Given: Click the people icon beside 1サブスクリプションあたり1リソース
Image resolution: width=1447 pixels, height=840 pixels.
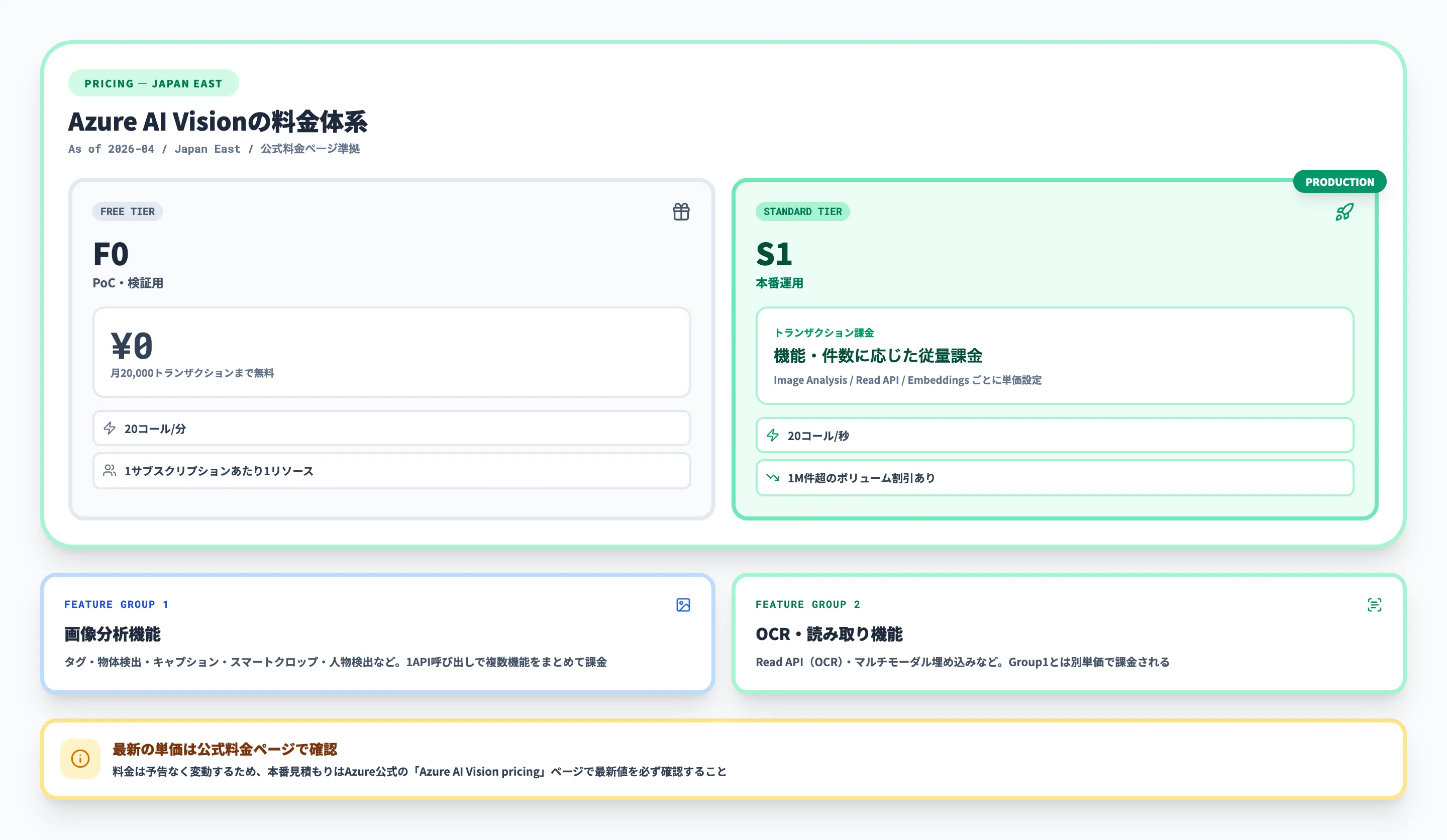Looking at the screenshot, I should click(109, 471).
